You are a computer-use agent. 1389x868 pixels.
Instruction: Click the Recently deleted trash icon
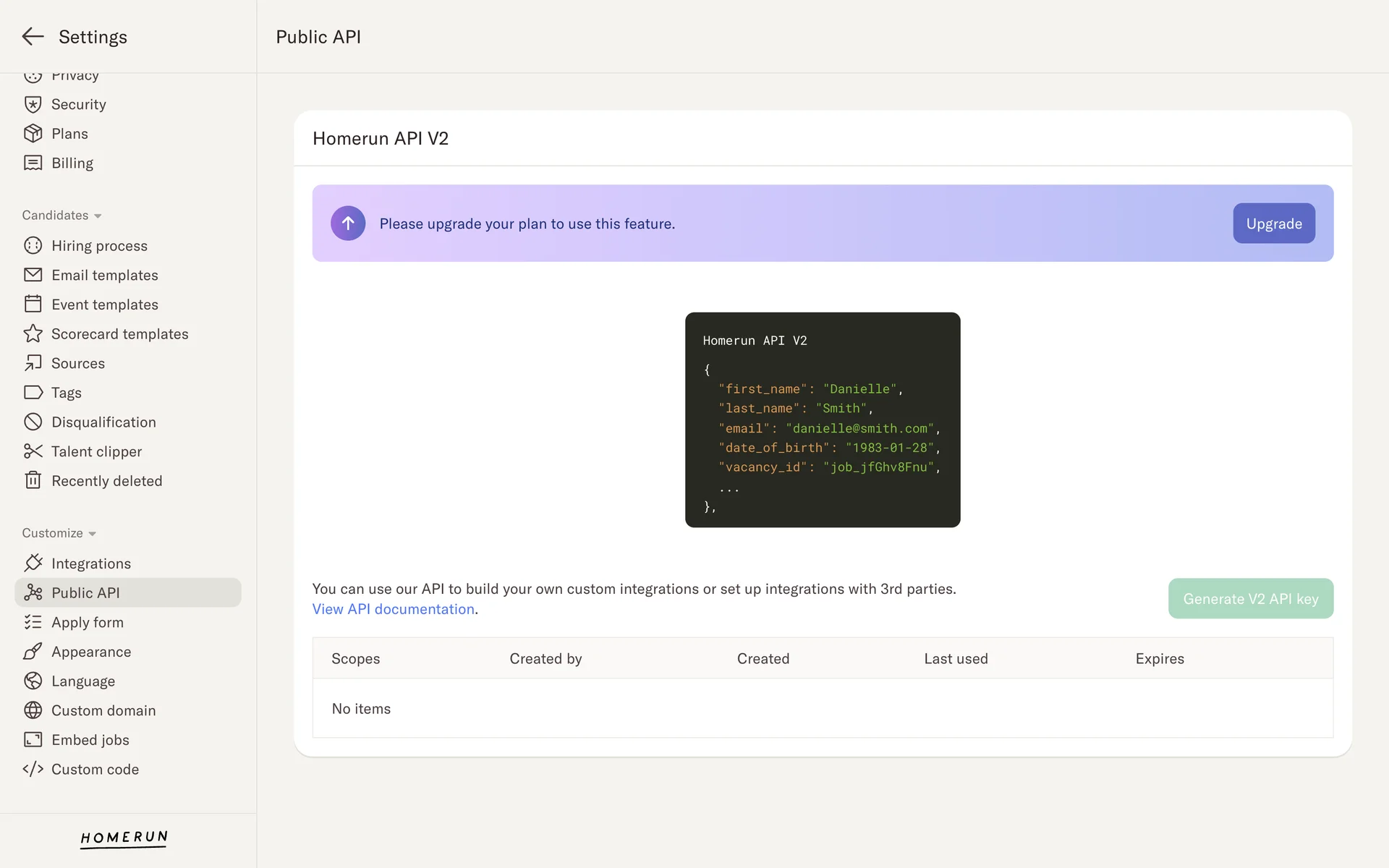(33, 480)
